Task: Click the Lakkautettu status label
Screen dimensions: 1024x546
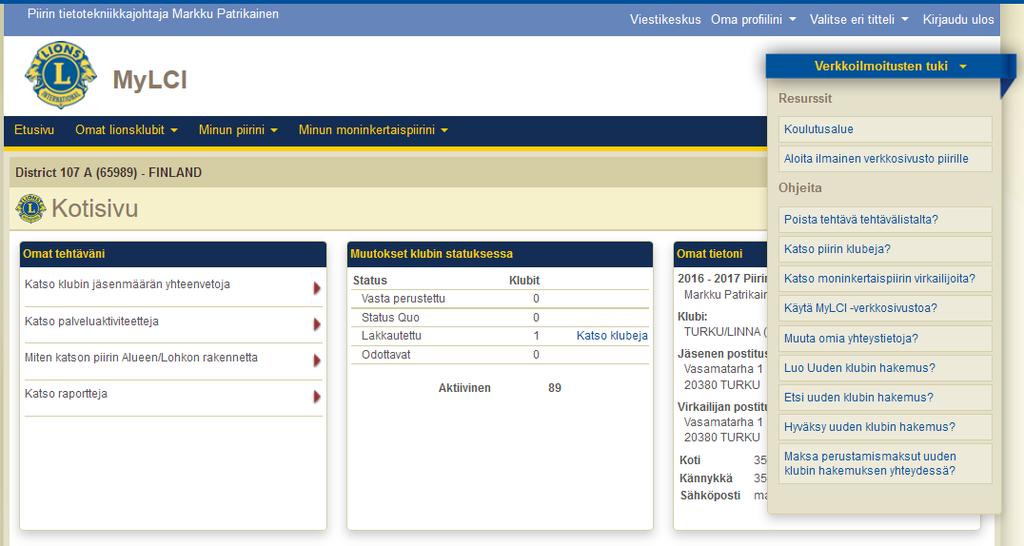Action: 391,336
